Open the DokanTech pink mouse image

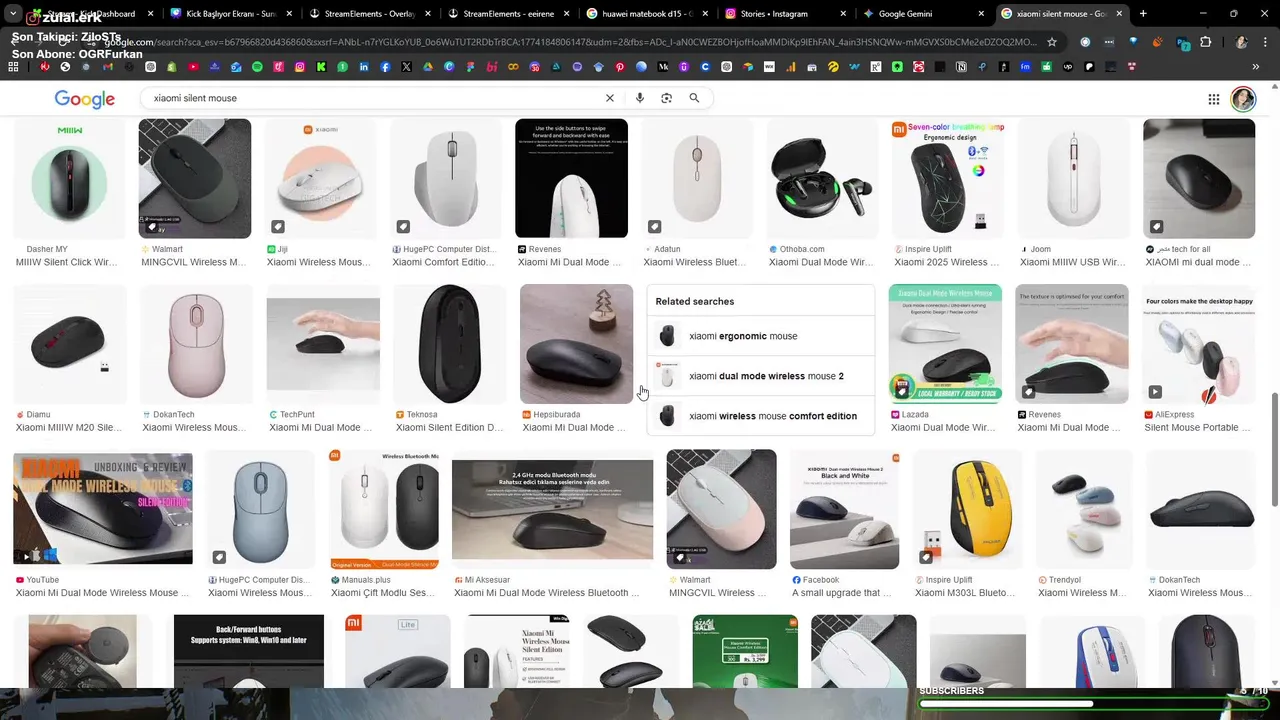pos(196,344)
